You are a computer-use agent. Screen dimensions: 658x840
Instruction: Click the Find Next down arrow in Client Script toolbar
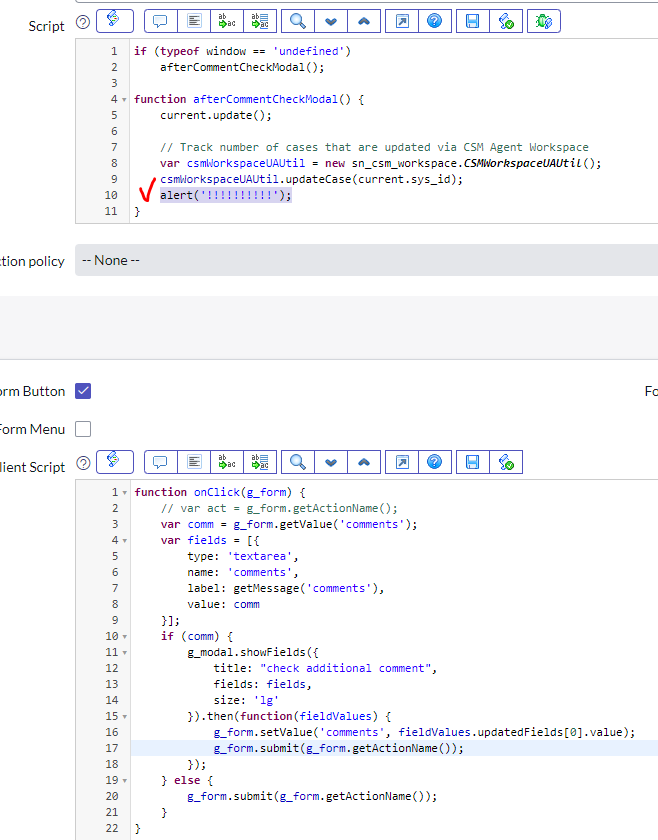point(331,462)
